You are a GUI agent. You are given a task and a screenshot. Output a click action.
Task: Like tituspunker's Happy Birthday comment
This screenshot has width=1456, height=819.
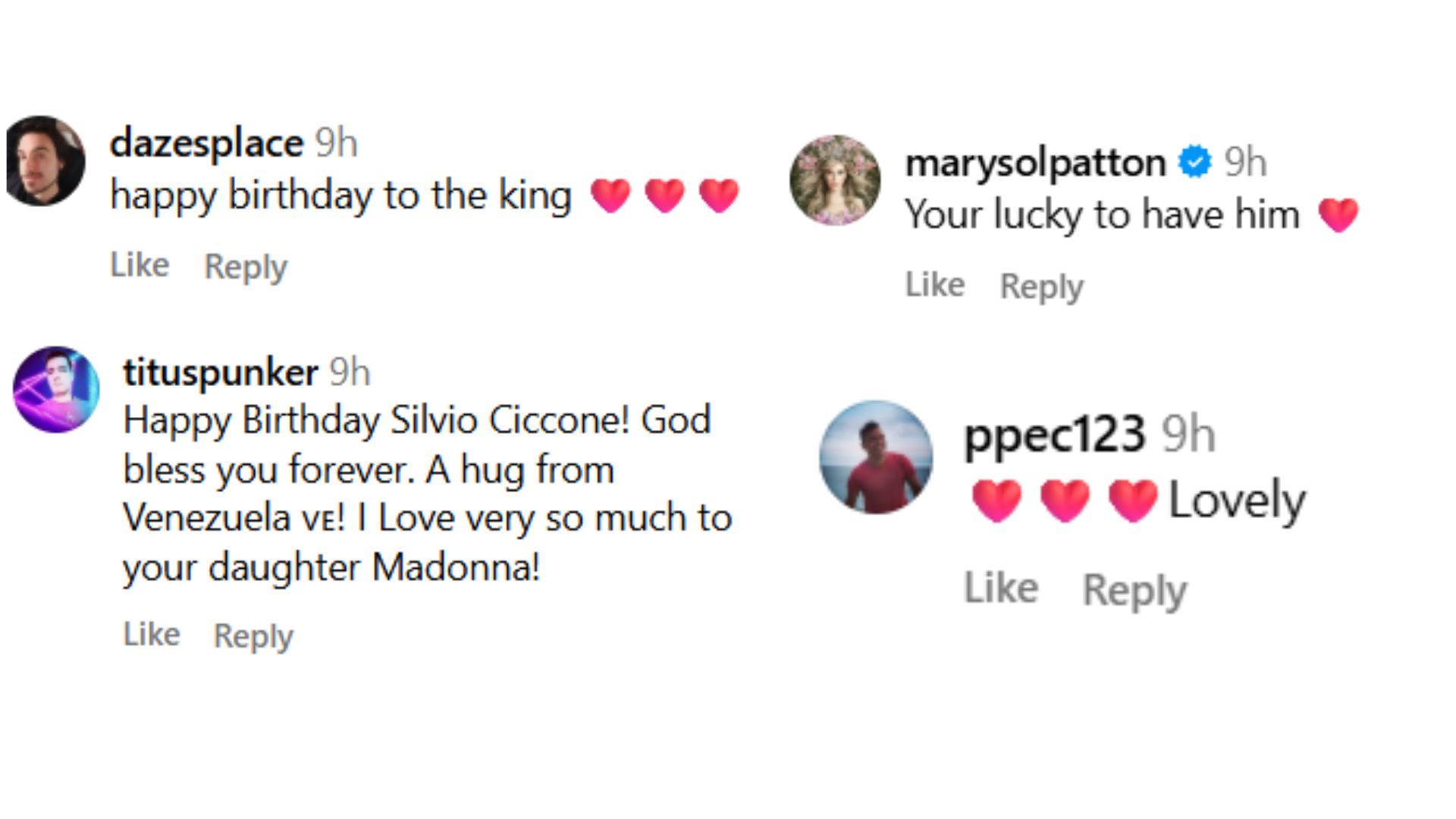pos(152,634)
